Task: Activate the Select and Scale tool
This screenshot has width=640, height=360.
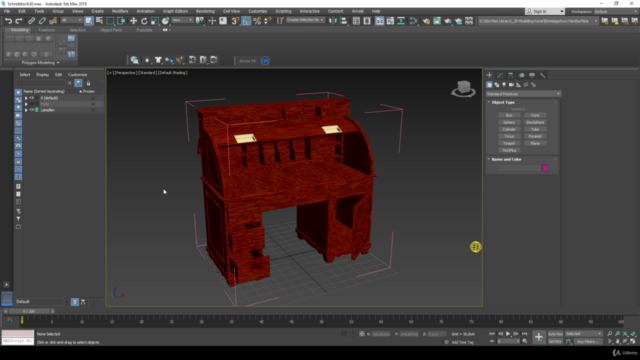Action: click(x=155, y=21)
